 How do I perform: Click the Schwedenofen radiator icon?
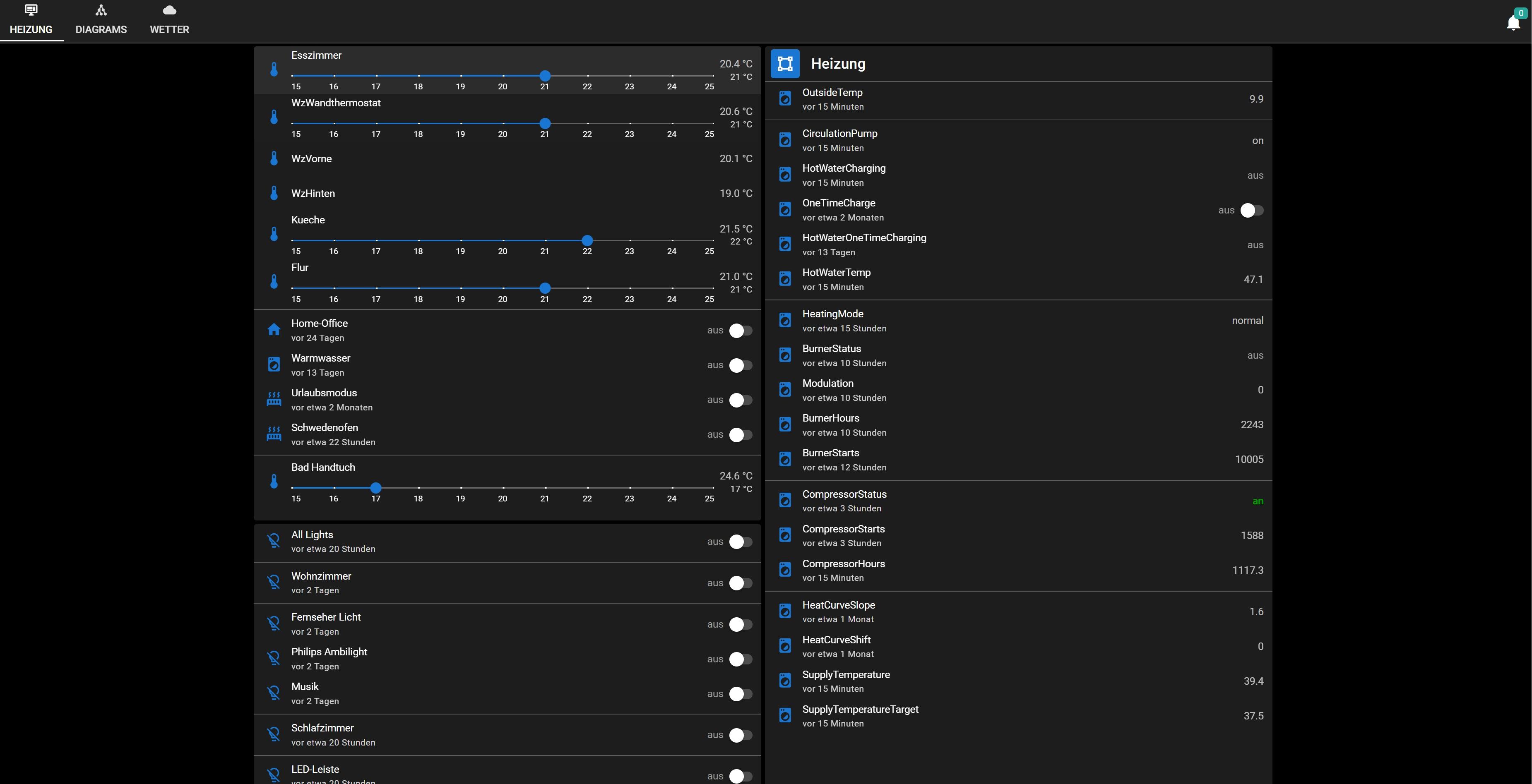point(274,434)
